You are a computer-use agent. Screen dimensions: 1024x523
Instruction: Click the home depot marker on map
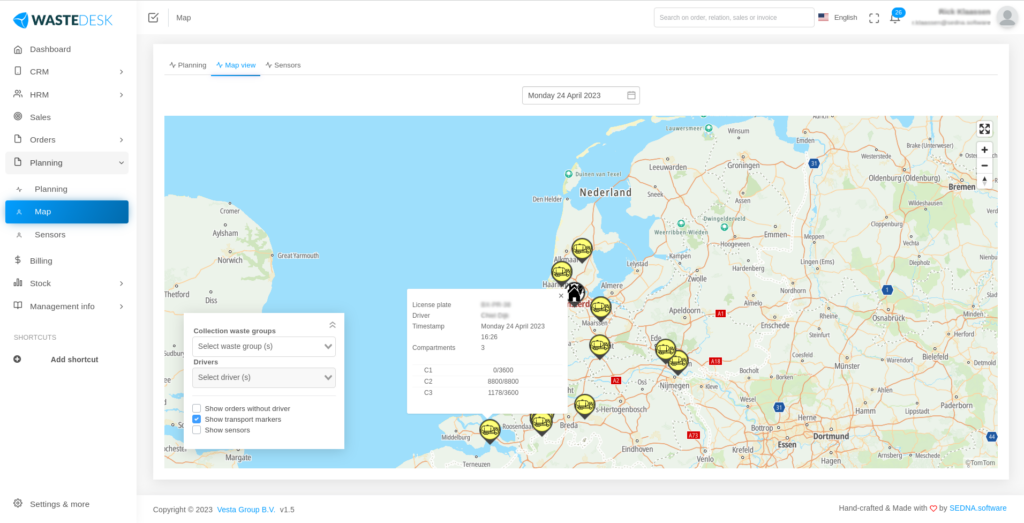tap(574, 294)
